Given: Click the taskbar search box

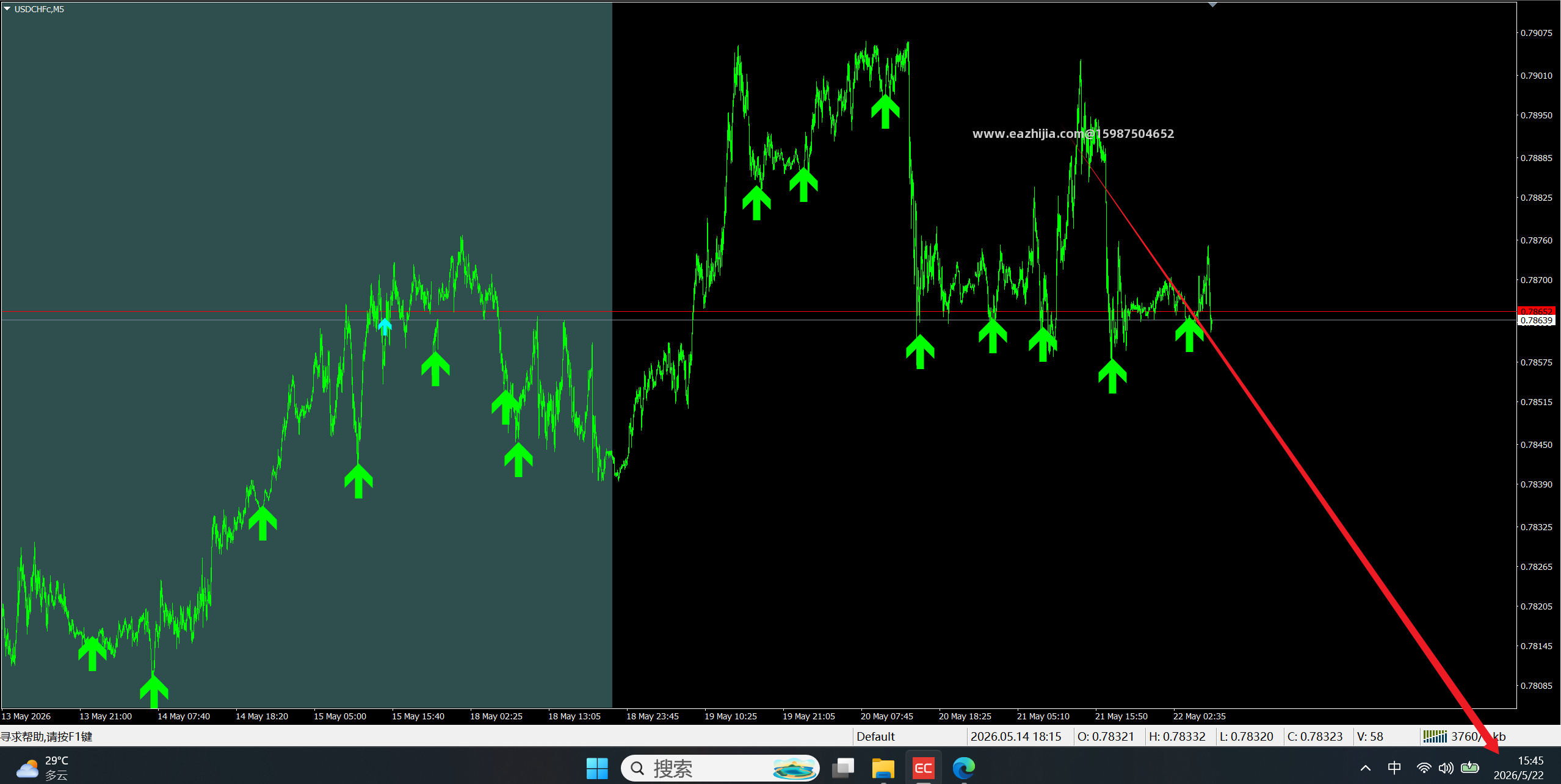Looking at the screenshot, I should point(720,768).
